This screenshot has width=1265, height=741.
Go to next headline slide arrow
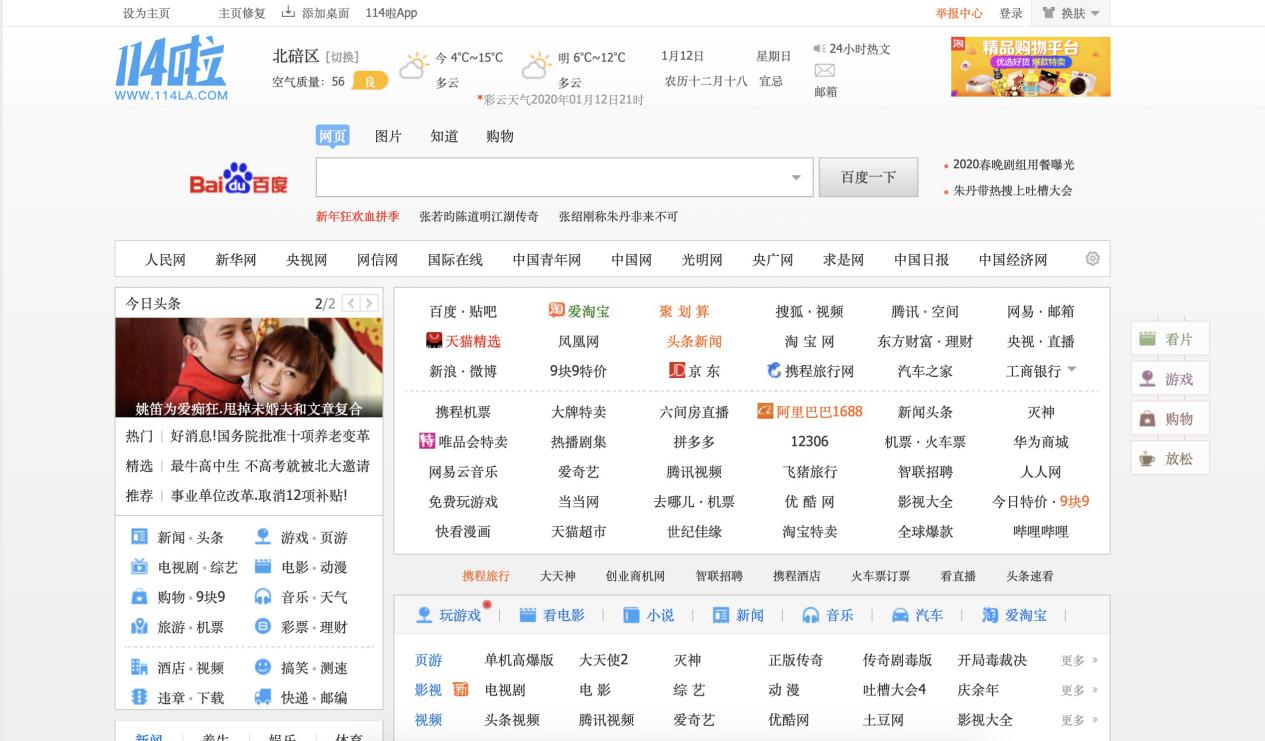pos(370,303)
